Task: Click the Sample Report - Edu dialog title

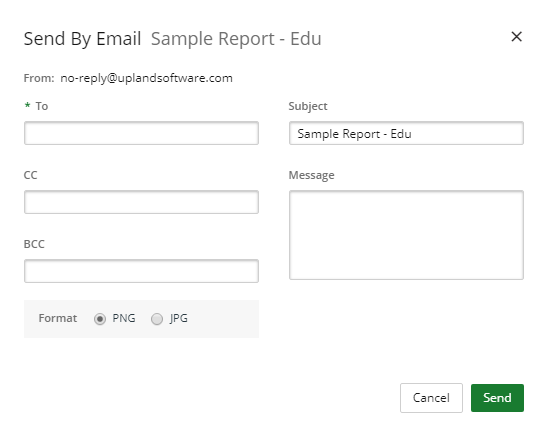Action: tap(236, 39)
